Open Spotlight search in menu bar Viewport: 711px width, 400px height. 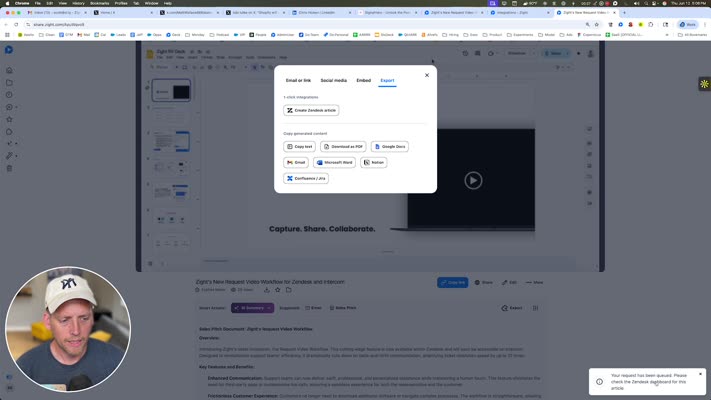646,3
